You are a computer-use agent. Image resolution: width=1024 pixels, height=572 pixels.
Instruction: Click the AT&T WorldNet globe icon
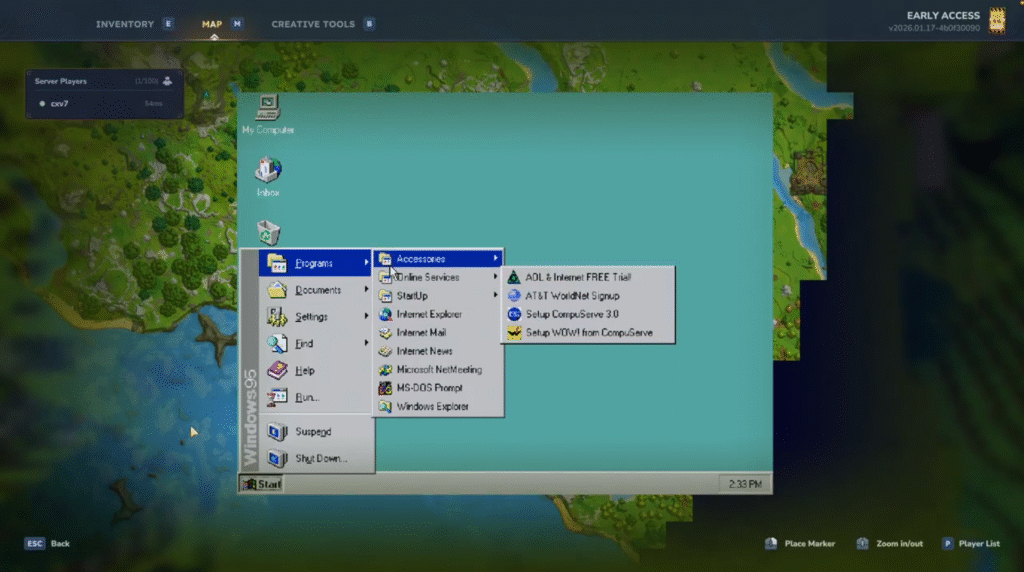[x=514, y=296]
